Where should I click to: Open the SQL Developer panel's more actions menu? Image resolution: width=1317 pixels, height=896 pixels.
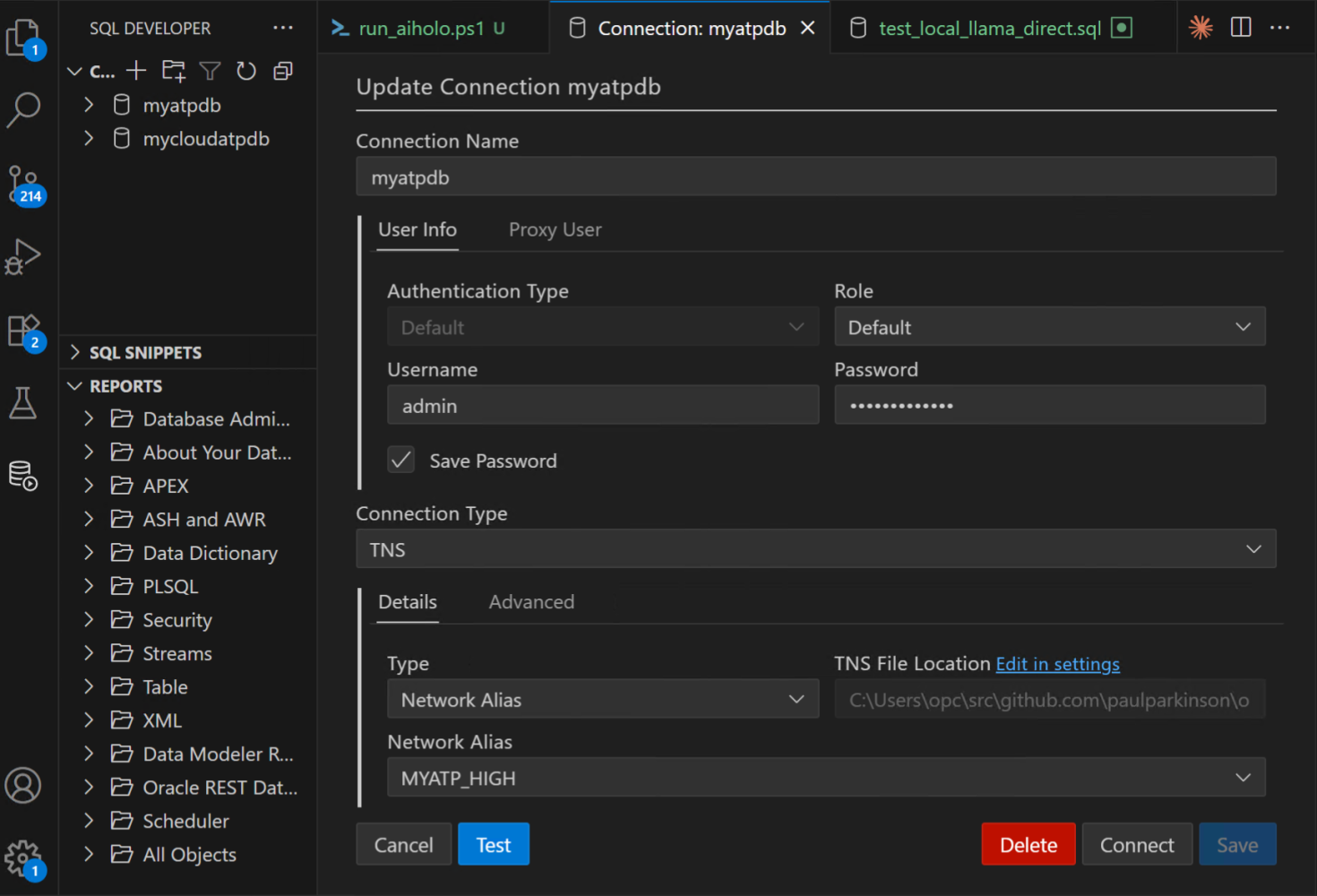pos(283,28)
